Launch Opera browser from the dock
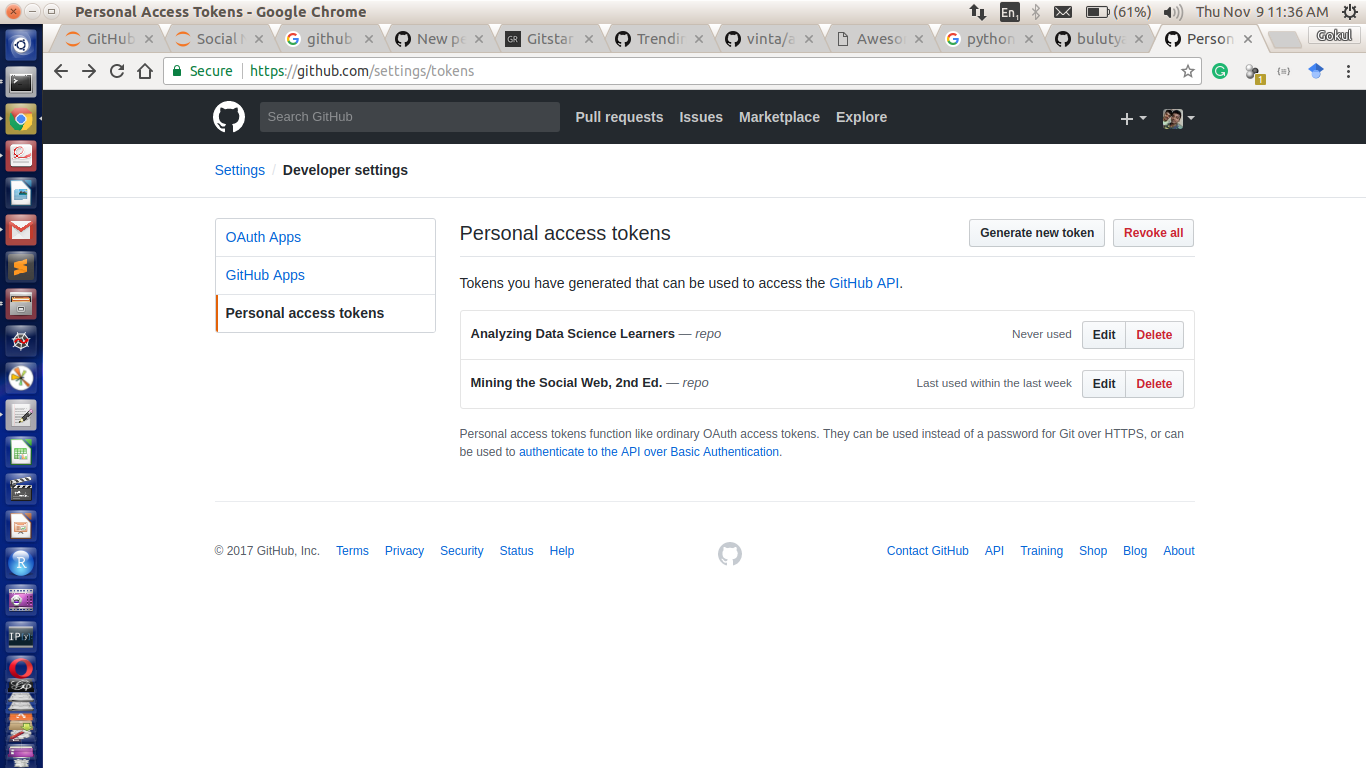Viewport: 1366px width, 768px height. click(x=21, y=668)
